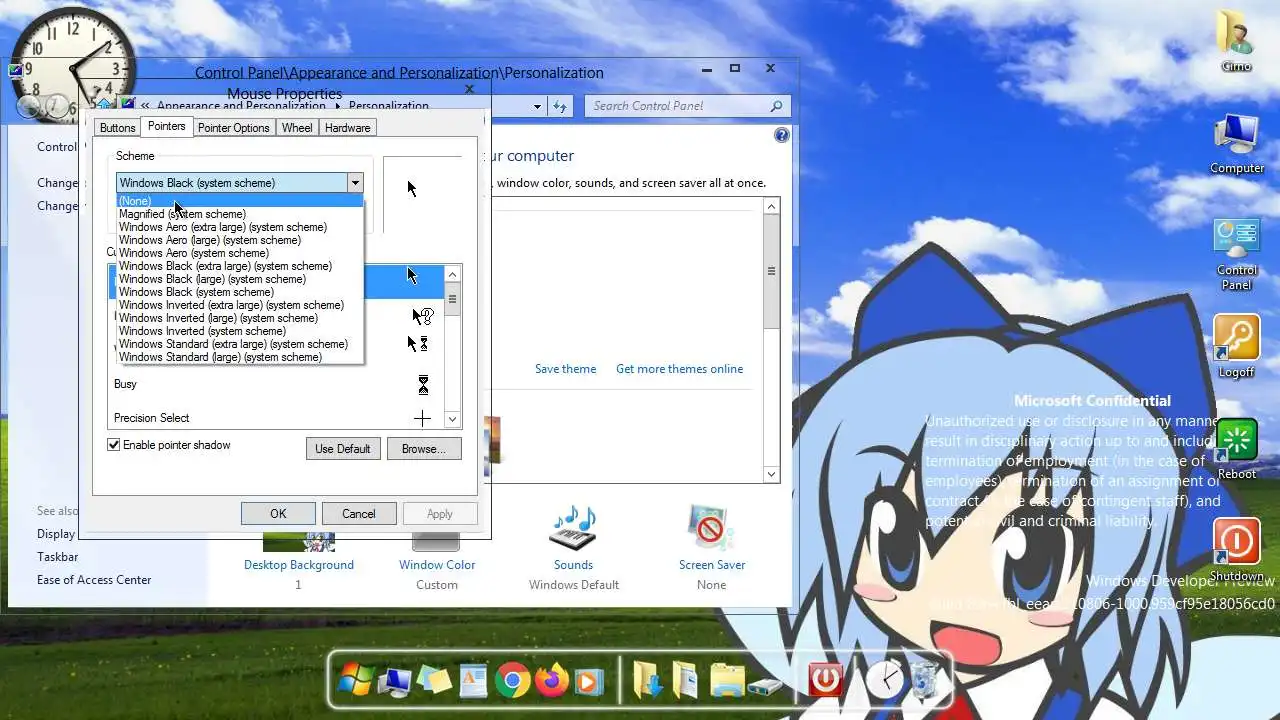Image resolution: width=1280 pixels, height=720 pixels.
Task: Open the Taskbar link in sidebar
Action: coord(57,557)
